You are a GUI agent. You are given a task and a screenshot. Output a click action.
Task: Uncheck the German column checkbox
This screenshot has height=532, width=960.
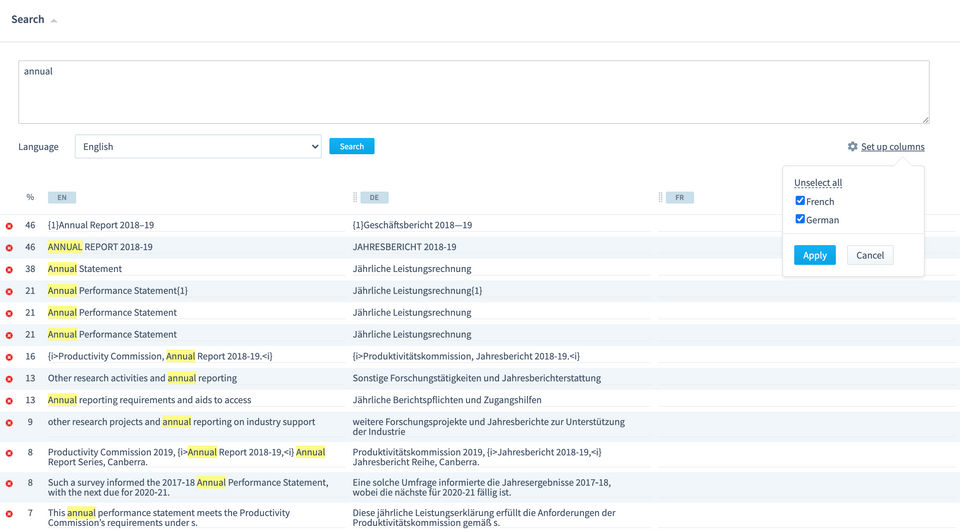800,219
